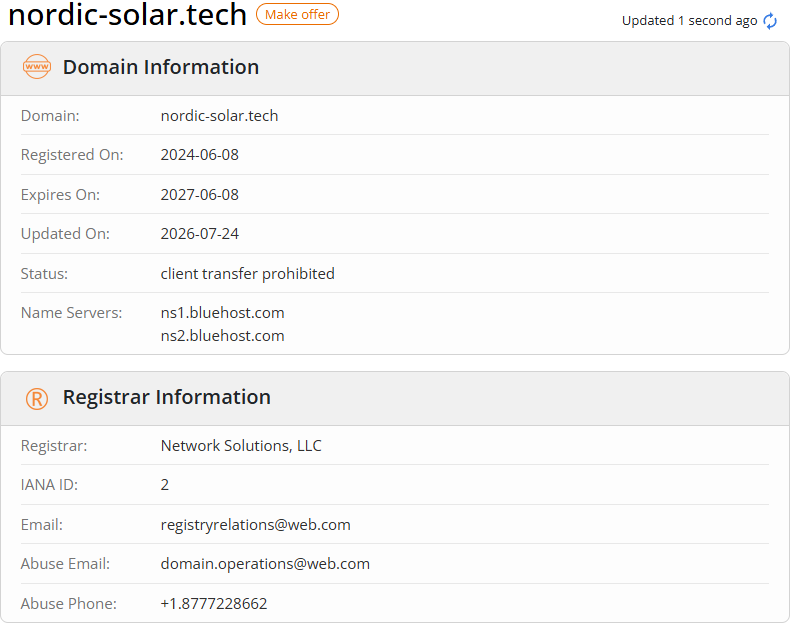803x626 pixels.
Task: Click the 'Name Servers:' label
Action: 72,312
